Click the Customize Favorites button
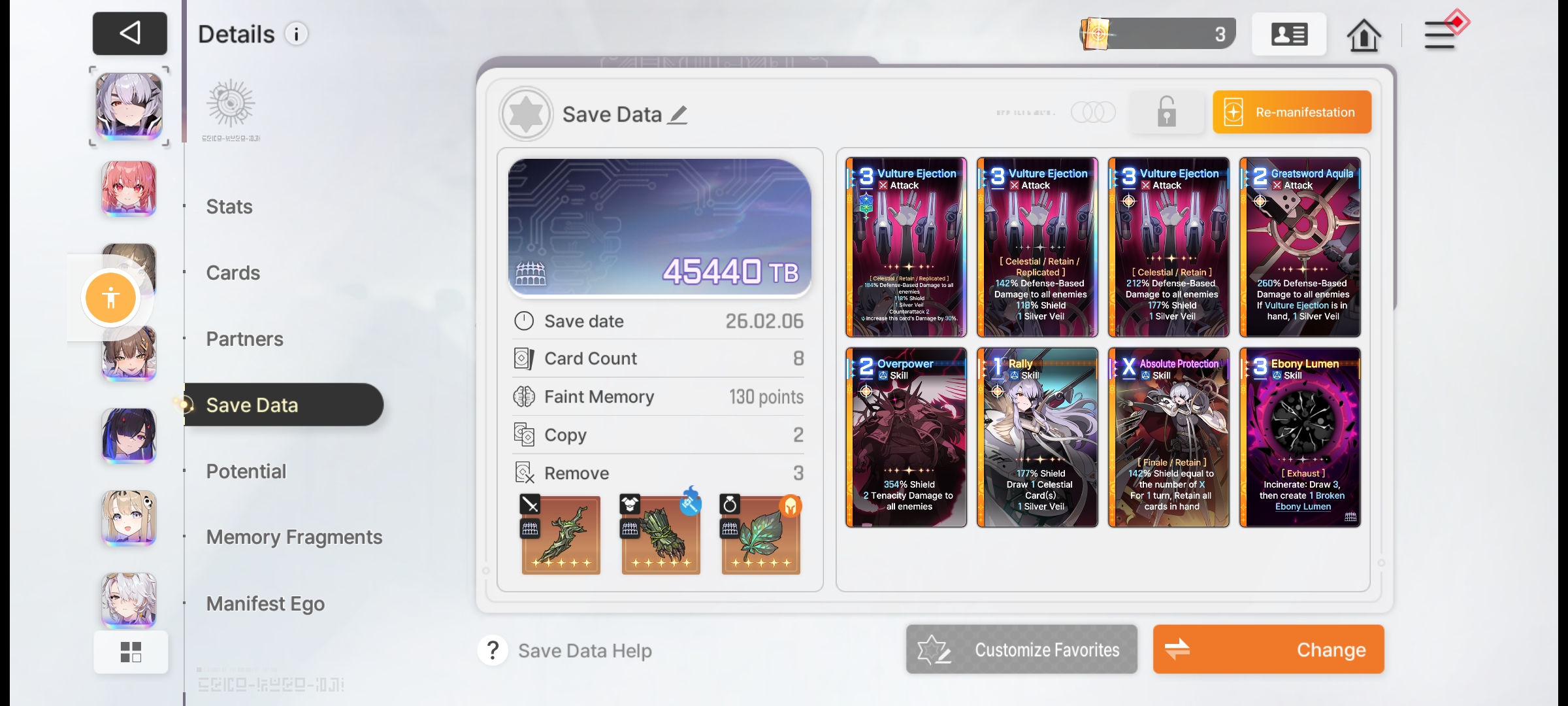Image resolution: width=1568 pixels, height=706 pixels. click(1021, 649)
